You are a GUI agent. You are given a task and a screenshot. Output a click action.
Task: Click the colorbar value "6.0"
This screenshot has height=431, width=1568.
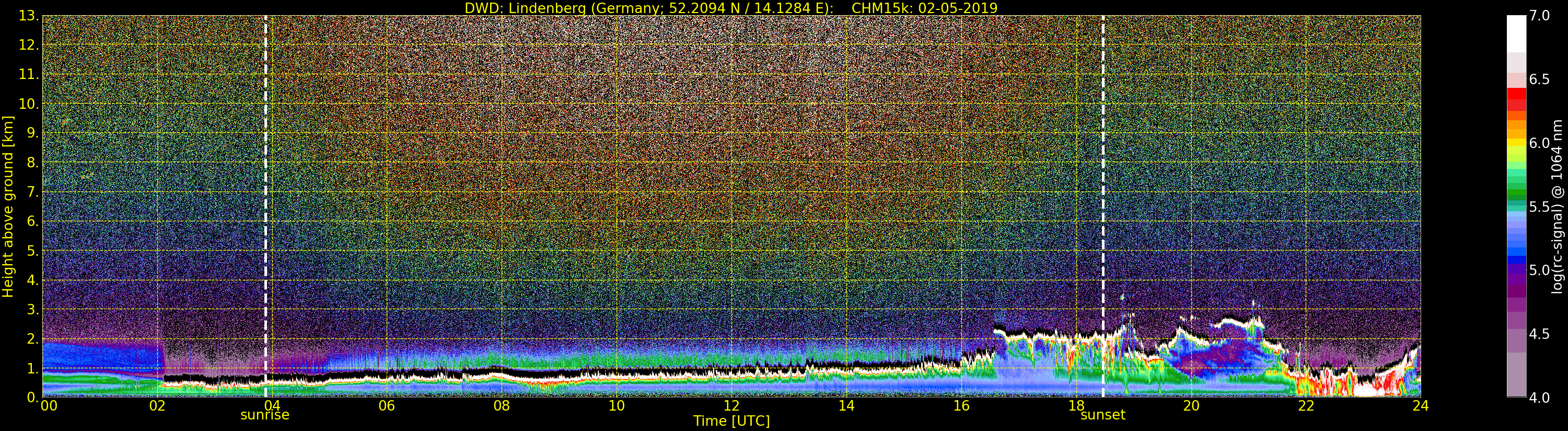[x=1539, y=143]
